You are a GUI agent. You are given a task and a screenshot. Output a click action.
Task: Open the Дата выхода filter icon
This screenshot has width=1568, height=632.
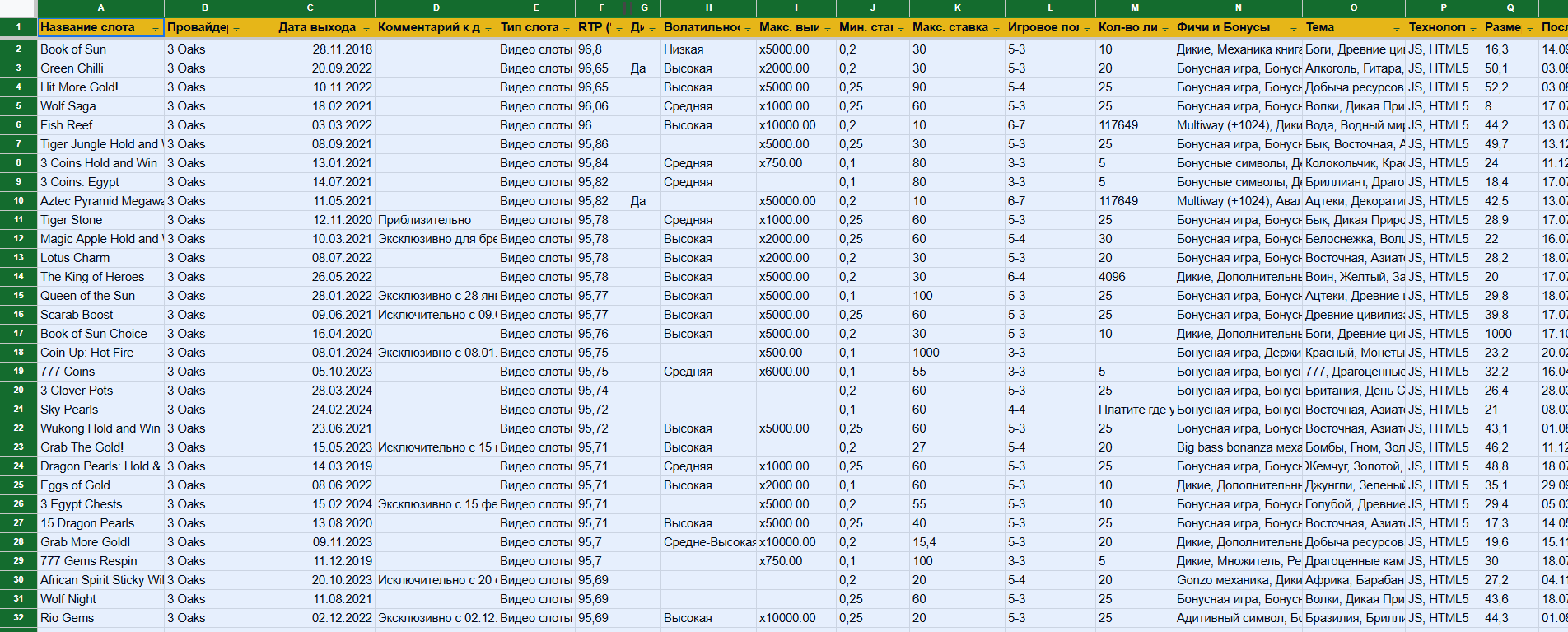click(x=366, y=28)
